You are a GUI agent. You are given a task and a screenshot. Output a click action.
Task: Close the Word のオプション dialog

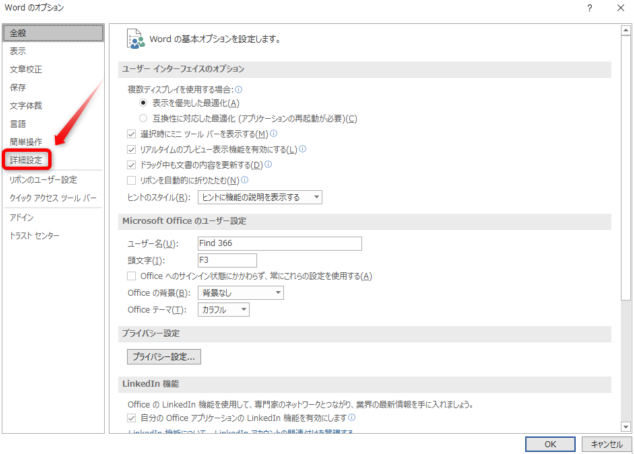621,8
